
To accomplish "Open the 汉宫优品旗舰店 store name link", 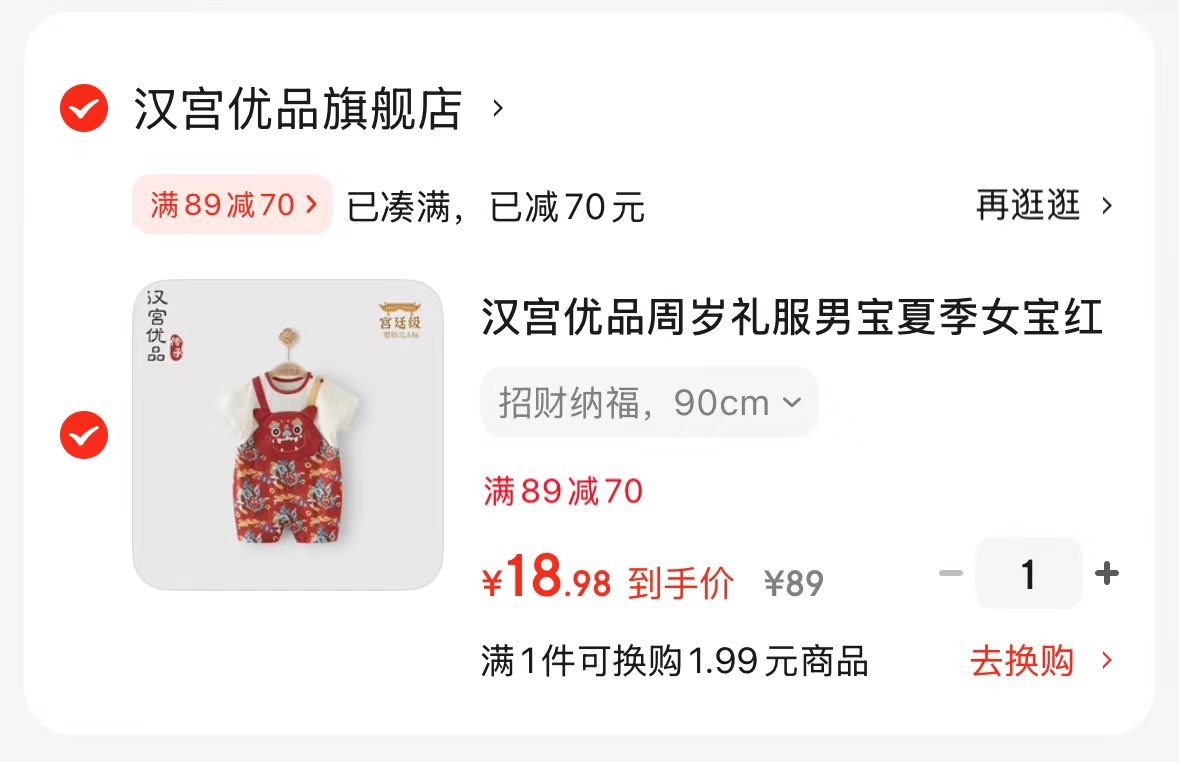I will [x=298, y=109].
